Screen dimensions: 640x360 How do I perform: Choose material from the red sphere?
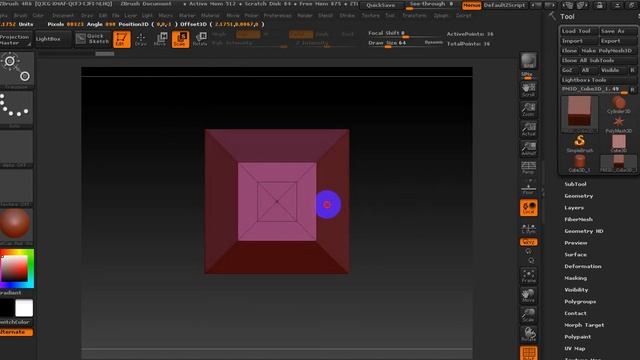pos(16,224)
